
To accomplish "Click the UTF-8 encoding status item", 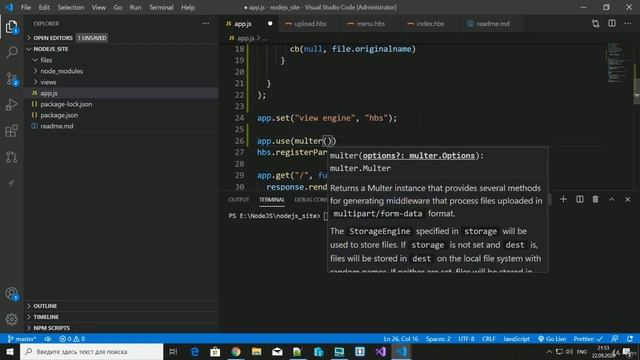I will [466, 339].
